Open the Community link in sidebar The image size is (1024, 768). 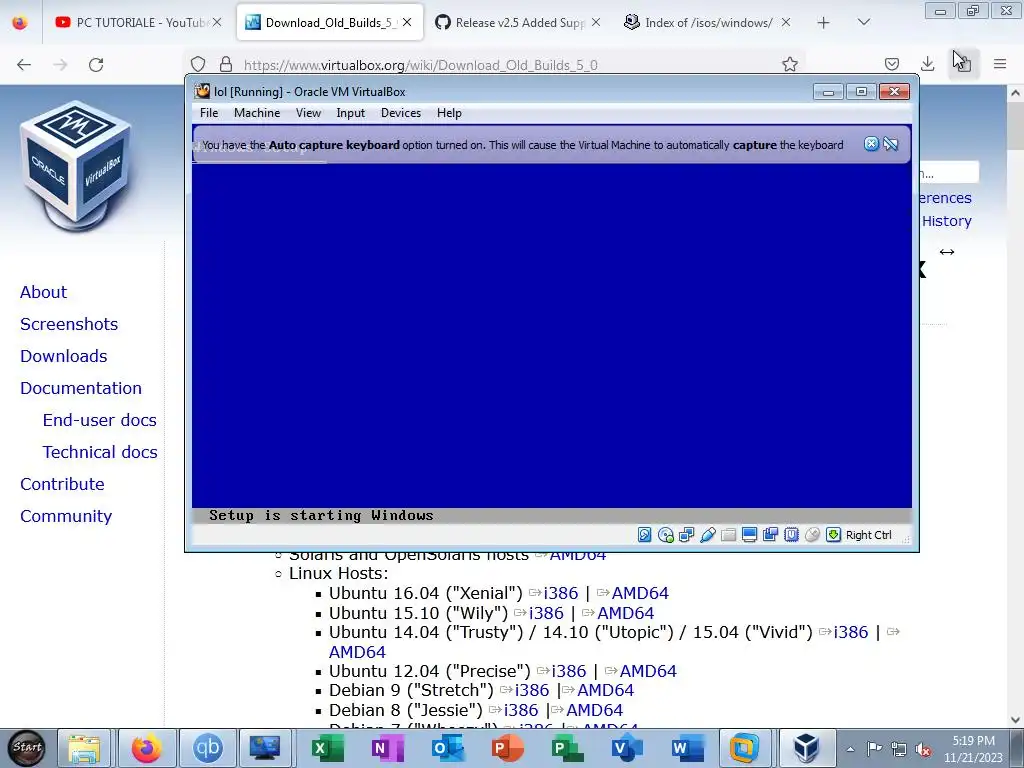[66, 516]
